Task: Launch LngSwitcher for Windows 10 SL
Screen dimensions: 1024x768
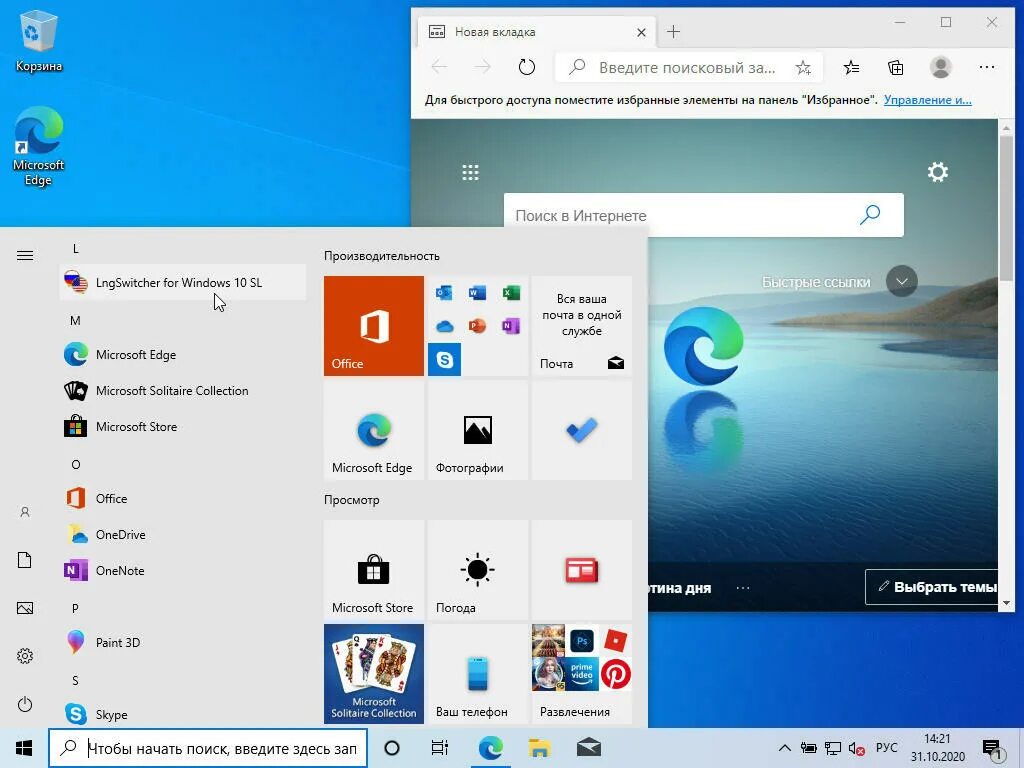Action: pos(183,283)
